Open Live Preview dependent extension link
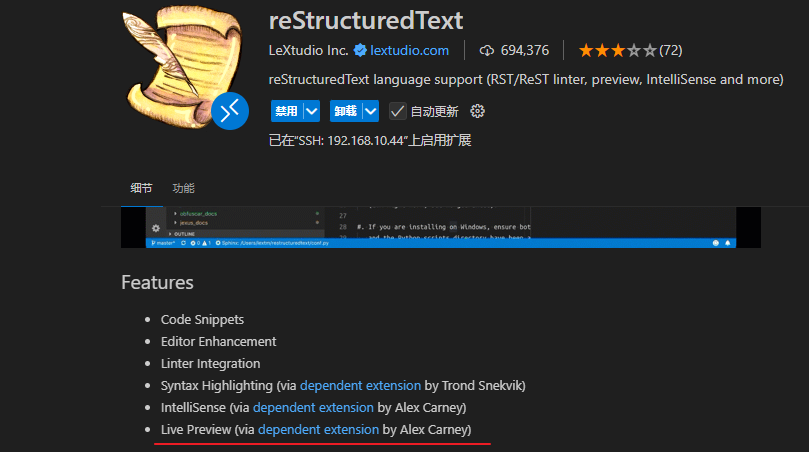Image resolution: width=809 pixels, height=452 pixels. (318, 429)
